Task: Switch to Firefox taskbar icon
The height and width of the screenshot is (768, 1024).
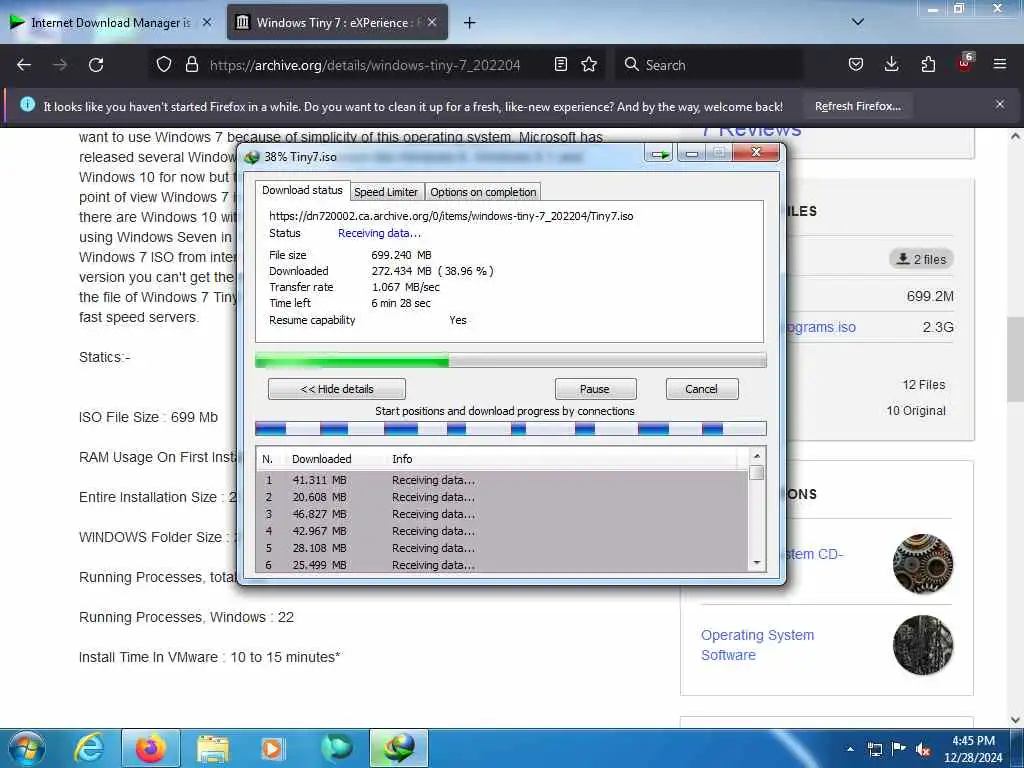Action: point(151,748)
